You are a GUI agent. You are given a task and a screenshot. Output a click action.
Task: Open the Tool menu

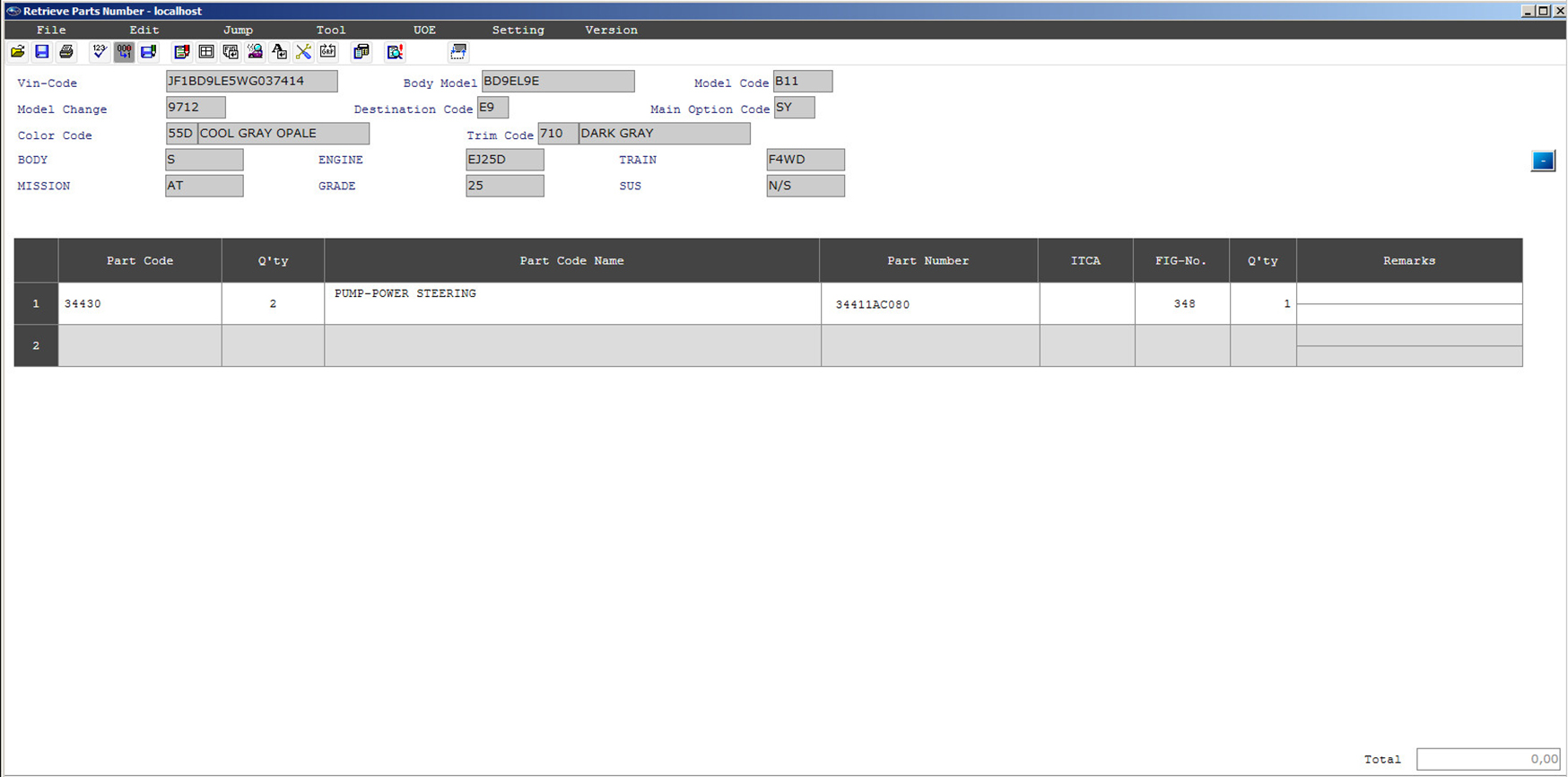pyautogui.click(x=330, y=31)
